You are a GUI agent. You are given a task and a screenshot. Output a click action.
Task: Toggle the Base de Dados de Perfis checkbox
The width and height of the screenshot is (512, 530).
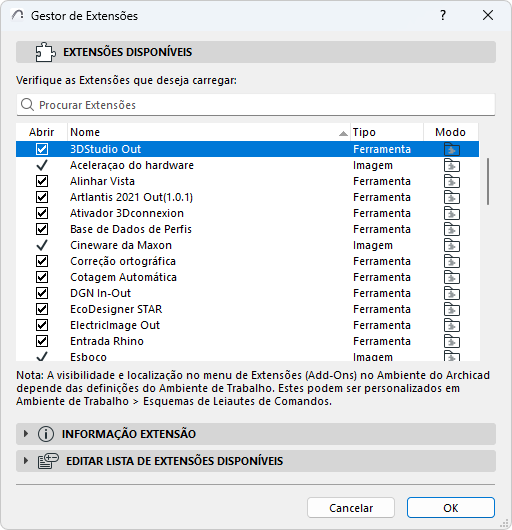pos(42,229)
